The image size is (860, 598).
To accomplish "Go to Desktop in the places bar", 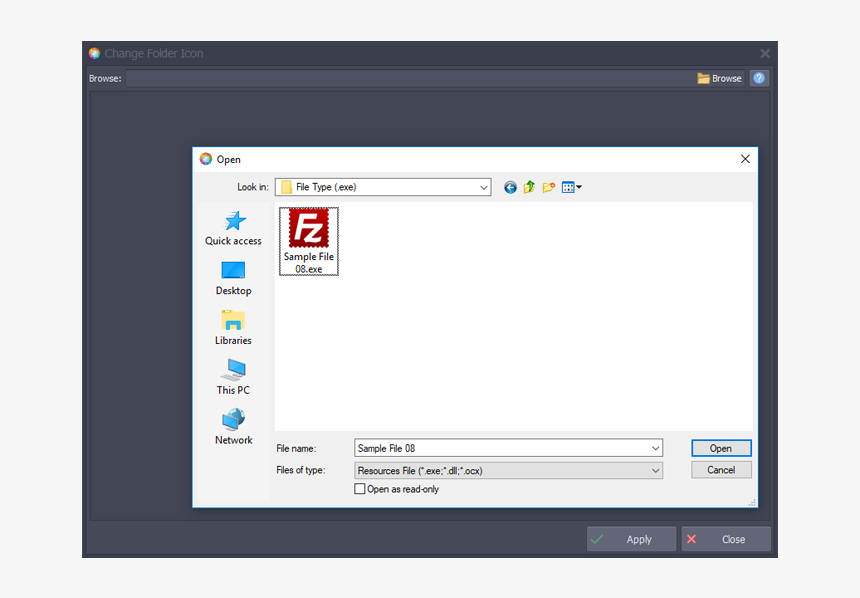I will point(233,278).
